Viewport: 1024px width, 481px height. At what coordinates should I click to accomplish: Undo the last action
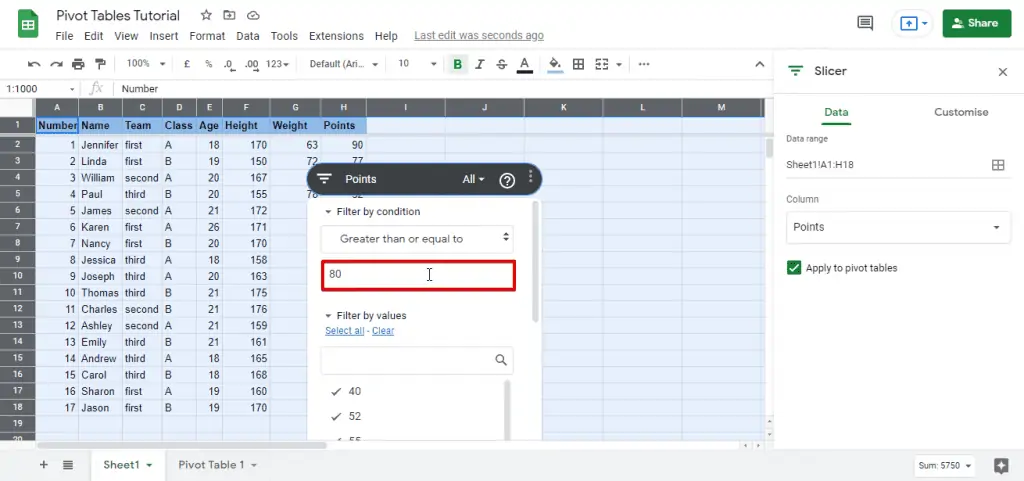pos(34,64)
